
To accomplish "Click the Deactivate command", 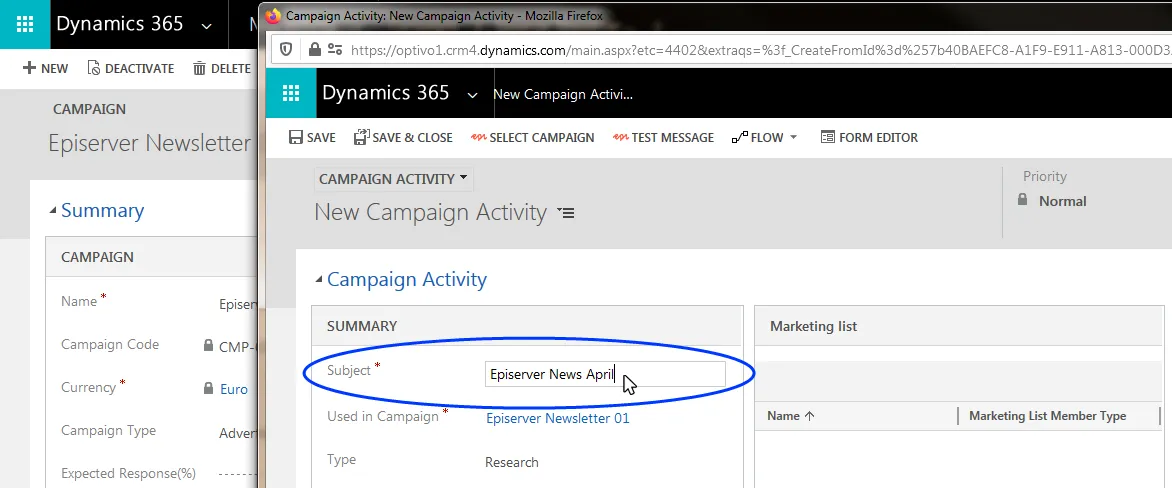I will (x=131, y=69).
